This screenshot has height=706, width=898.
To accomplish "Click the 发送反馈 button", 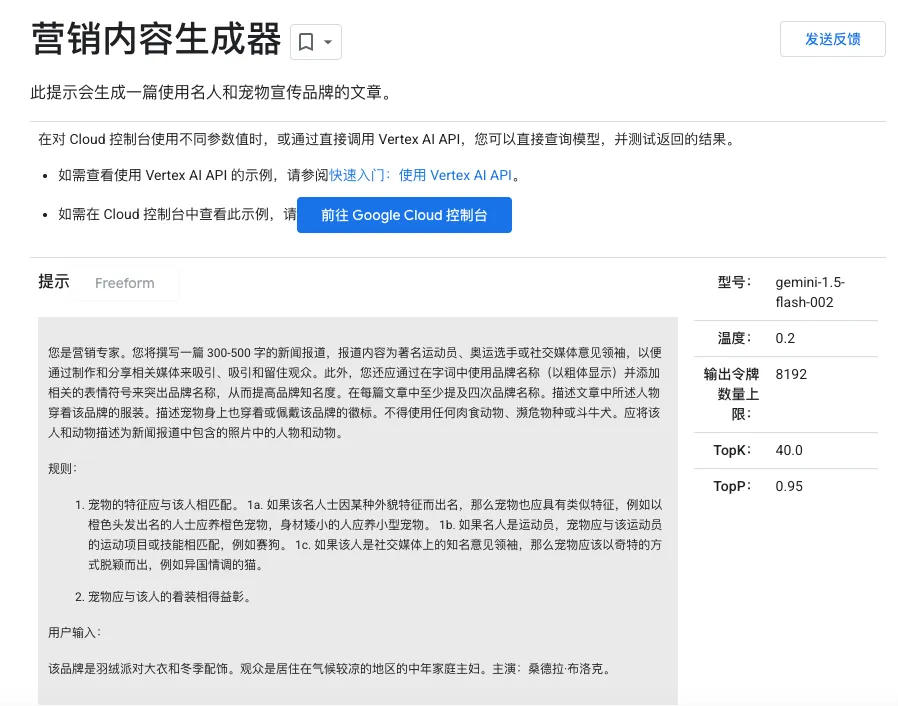I will [x=832, y=39].
